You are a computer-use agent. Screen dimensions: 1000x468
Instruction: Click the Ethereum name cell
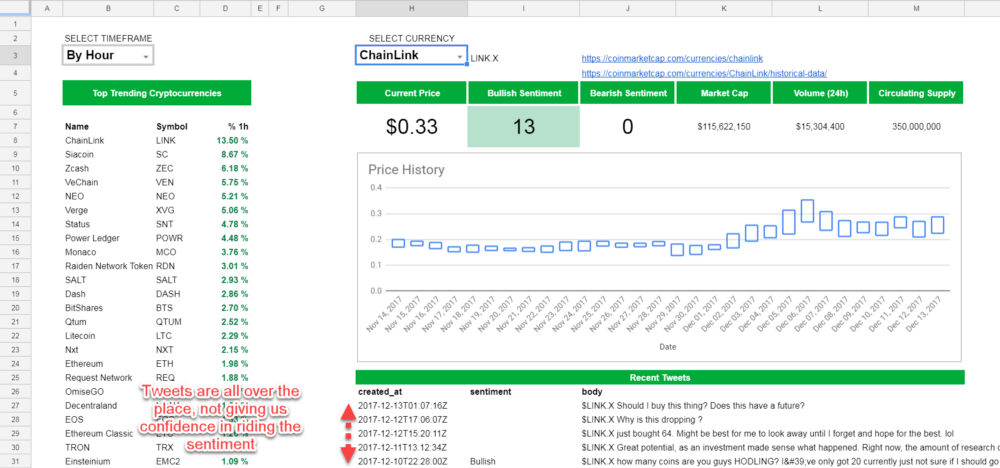click(84, 364)
